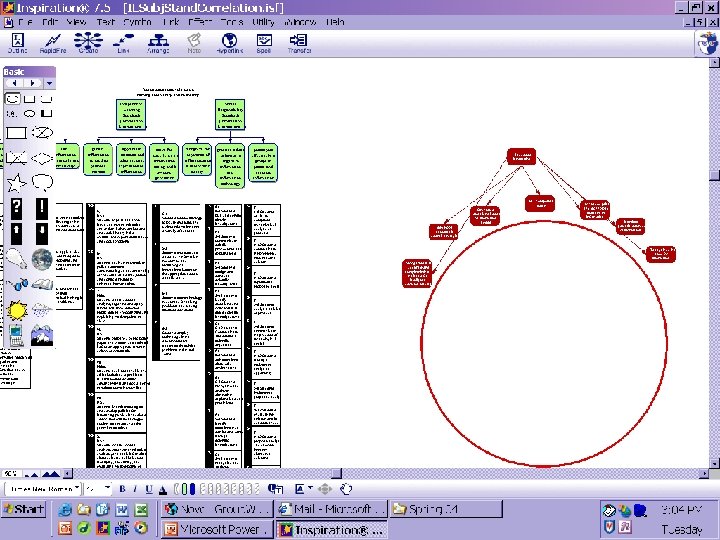Toggle italic text formatting
720x540 pixels.
pyautogui.click(x=135, y=489)
